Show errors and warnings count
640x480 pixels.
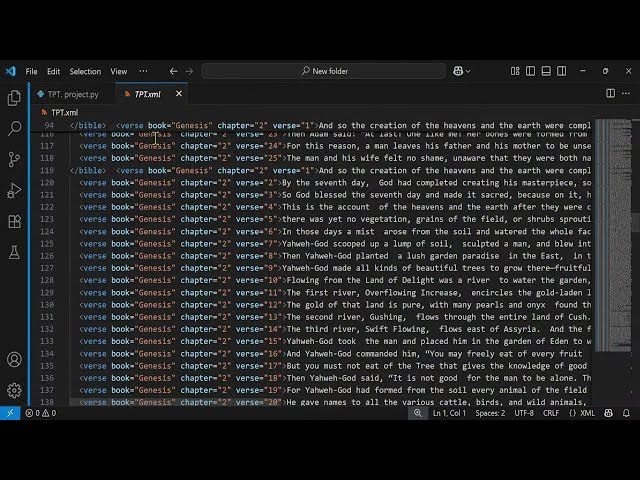click(x=40, y=413)
